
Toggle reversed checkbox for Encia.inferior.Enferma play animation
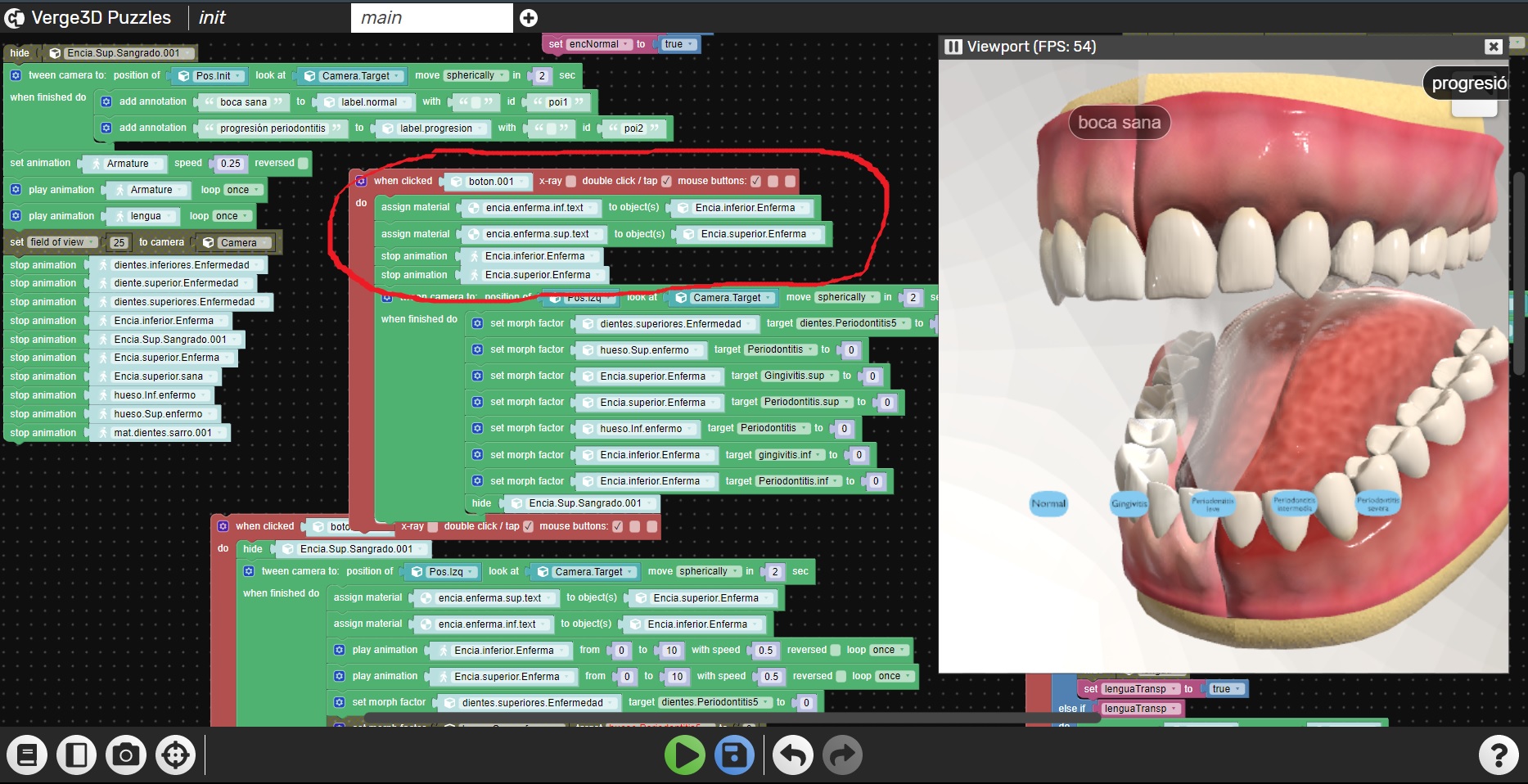836,650
